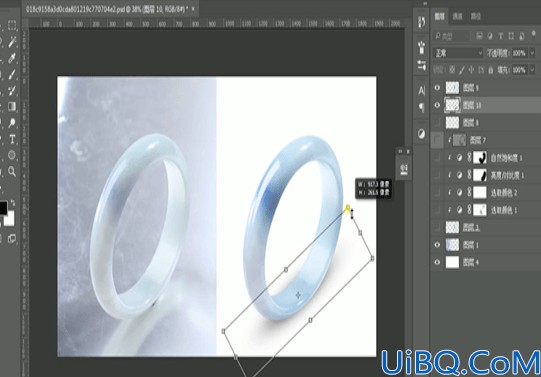The width and height of the screenshot is (541, 377).
Task: Select the Gradient tool
Action: [x=12, y=106]
